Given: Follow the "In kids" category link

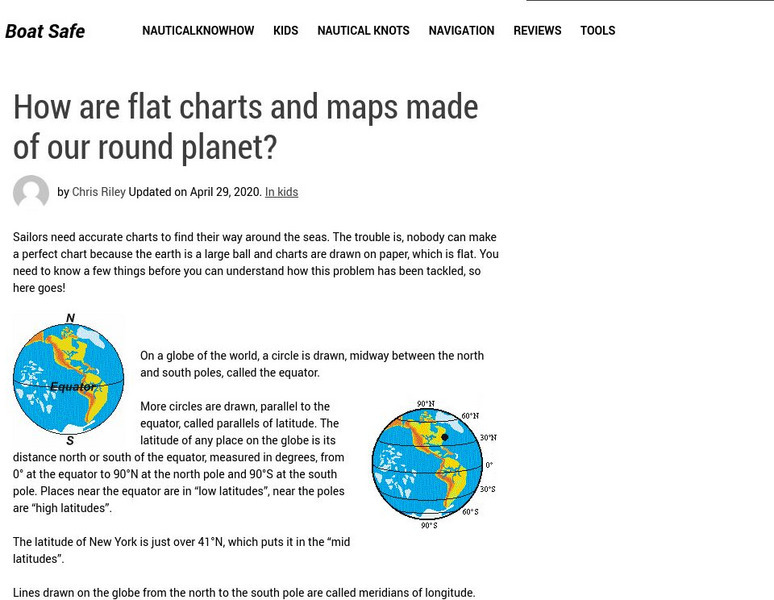Looking at the screenshot, I should [281, 192].
